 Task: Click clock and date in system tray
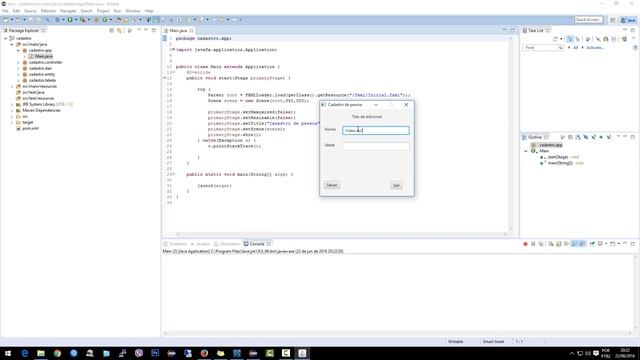[x=625, y=353]
